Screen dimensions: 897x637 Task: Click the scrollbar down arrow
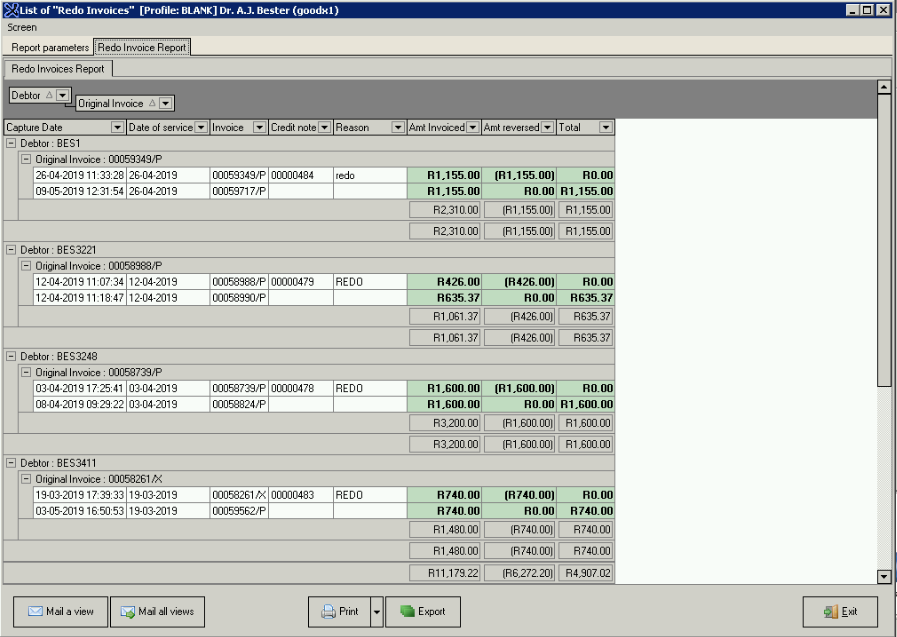(x=883, y=577)
